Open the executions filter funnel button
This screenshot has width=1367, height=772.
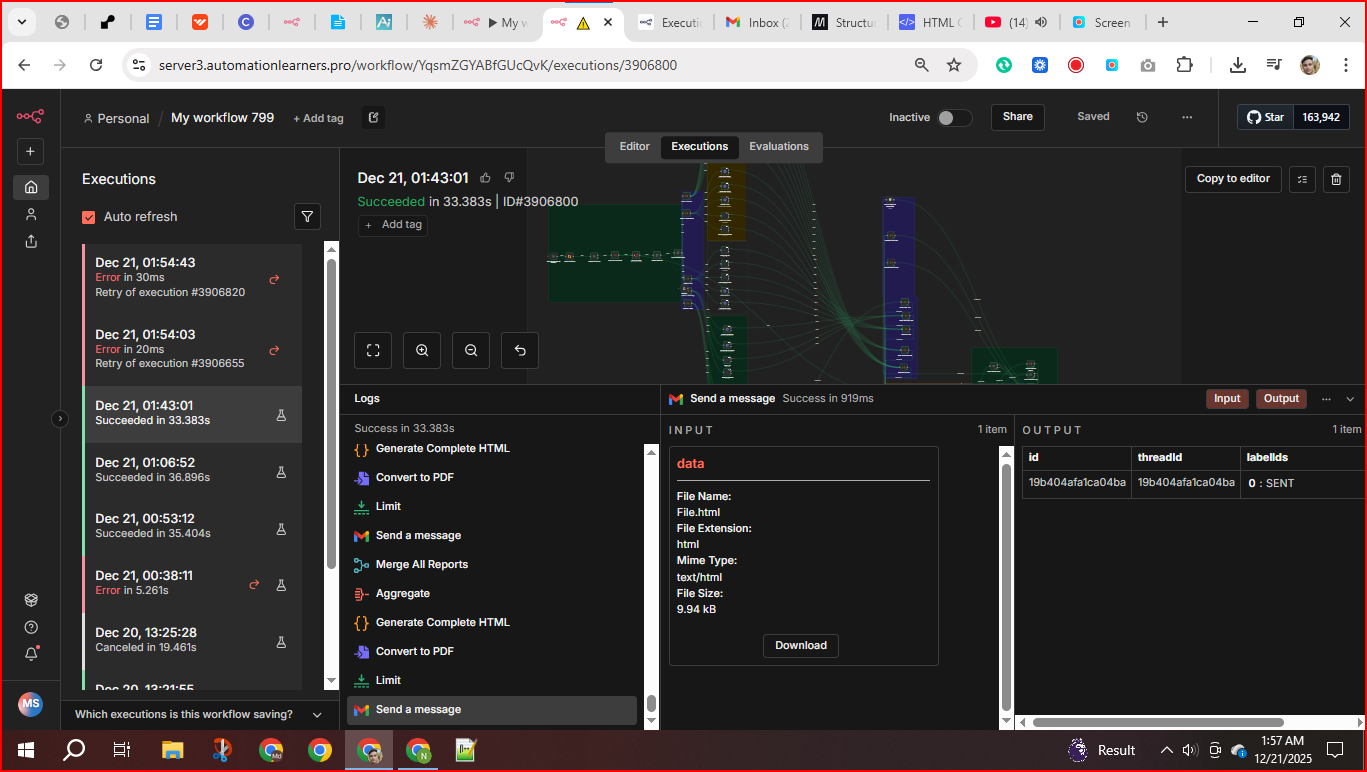click(x=307, y=216)
